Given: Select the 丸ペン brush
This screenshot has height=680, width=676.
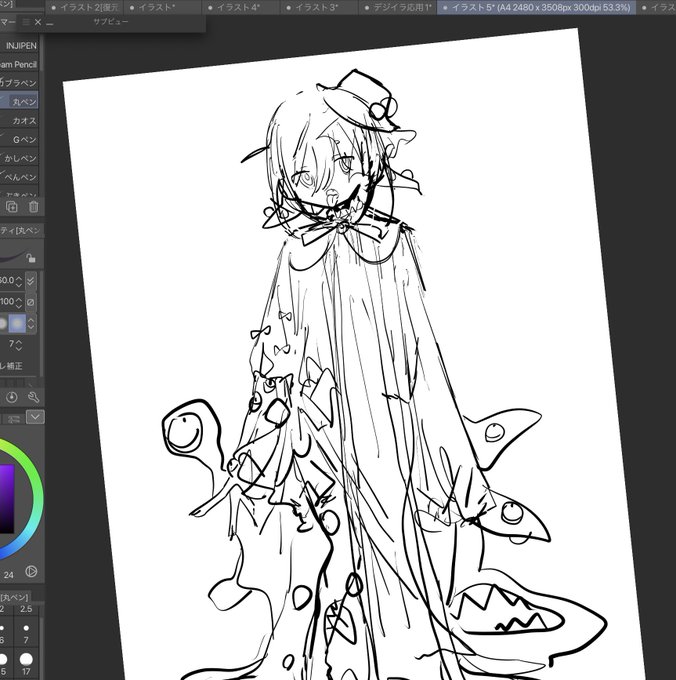Looking at the screenshot, I should click(x=19, y=101).
